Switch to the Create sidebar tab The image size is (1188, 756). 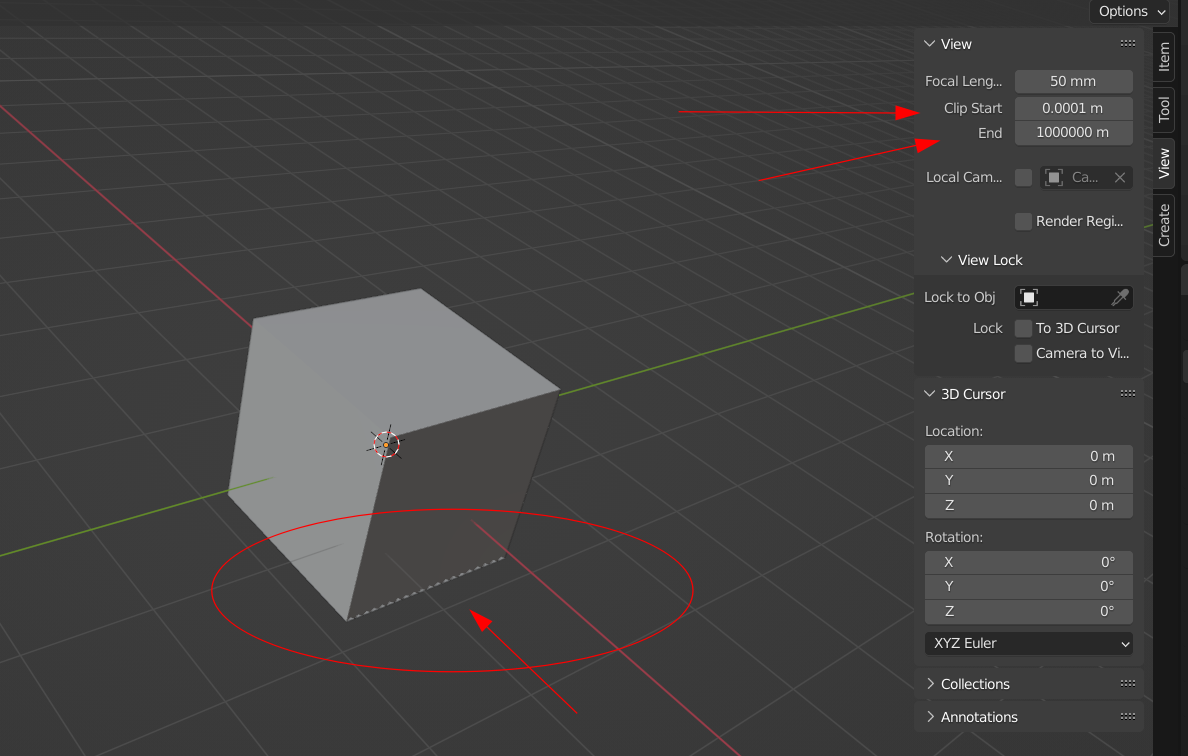pyautogui.click(x=1164, y=225)
